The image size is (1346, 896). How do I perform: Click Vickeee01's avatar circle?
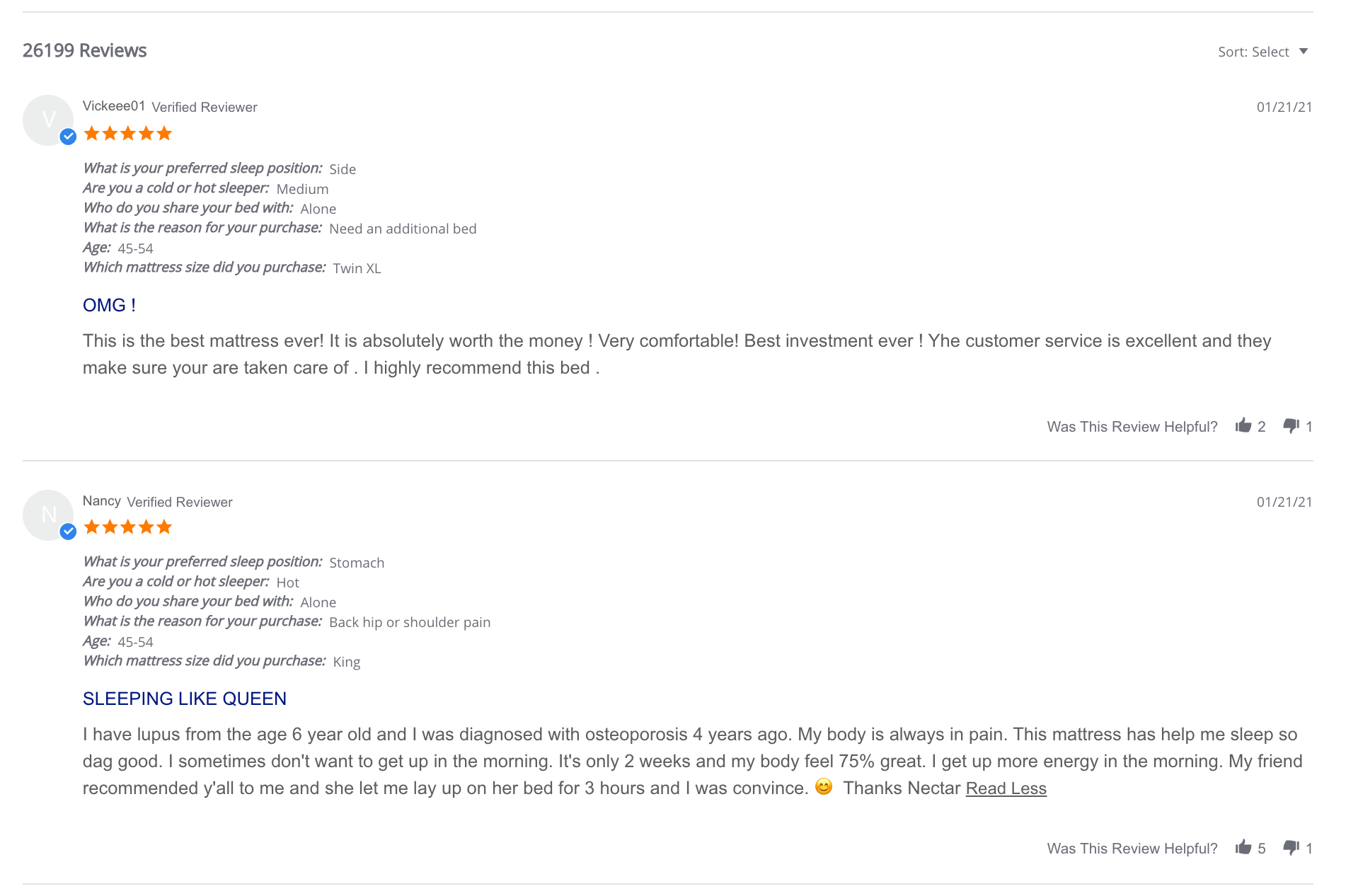tap(47, 120)
